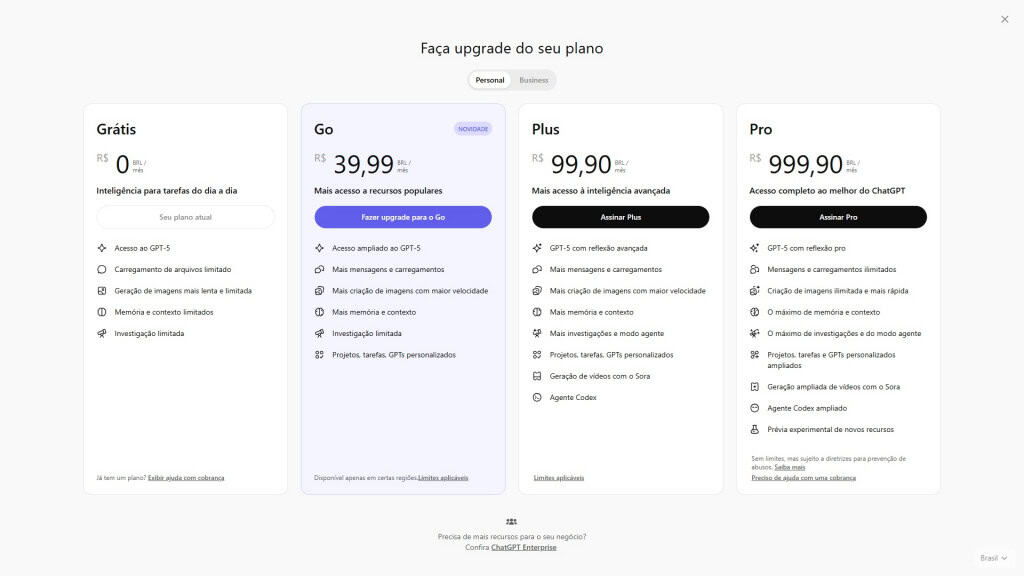The width and height of the screenshot is (1024, 576).
Task: Click the image creation icon in the Go plan
Action: click(x=318, y=290)
